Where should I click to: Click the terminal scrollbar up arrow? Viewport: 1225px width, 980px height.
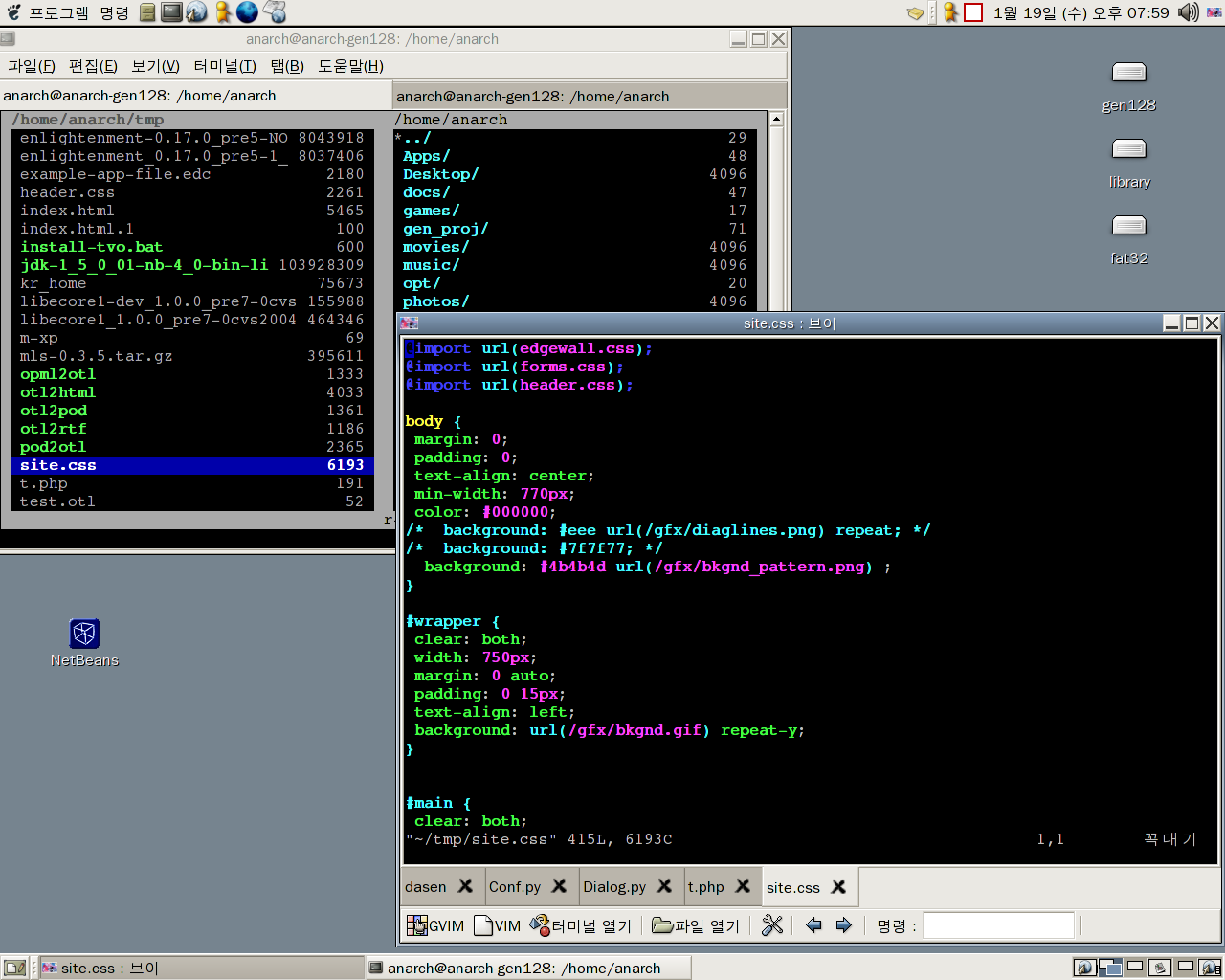776,120
